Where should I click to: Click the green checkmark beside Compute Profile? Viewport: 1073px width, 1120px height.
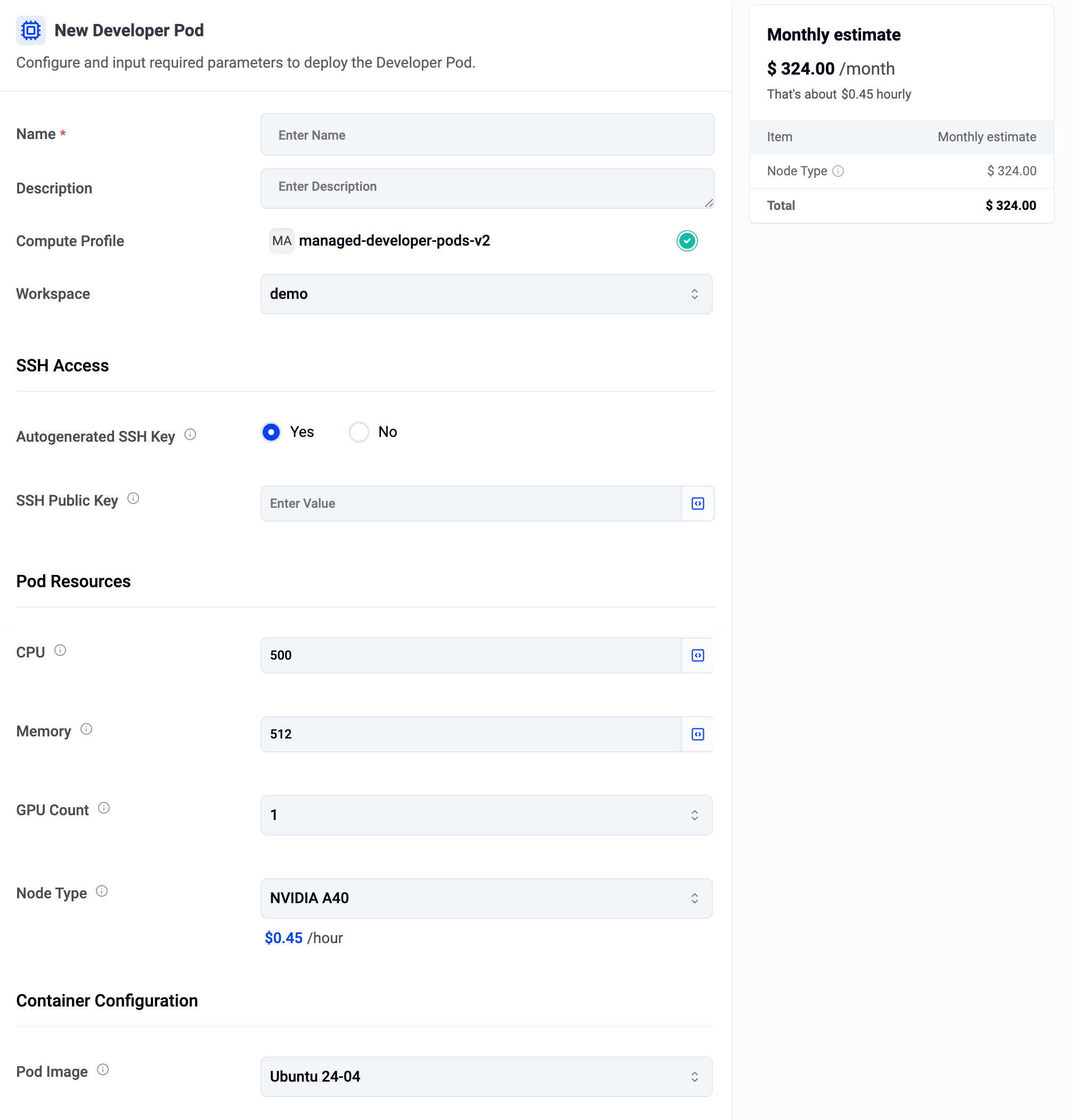click(687, 241)
